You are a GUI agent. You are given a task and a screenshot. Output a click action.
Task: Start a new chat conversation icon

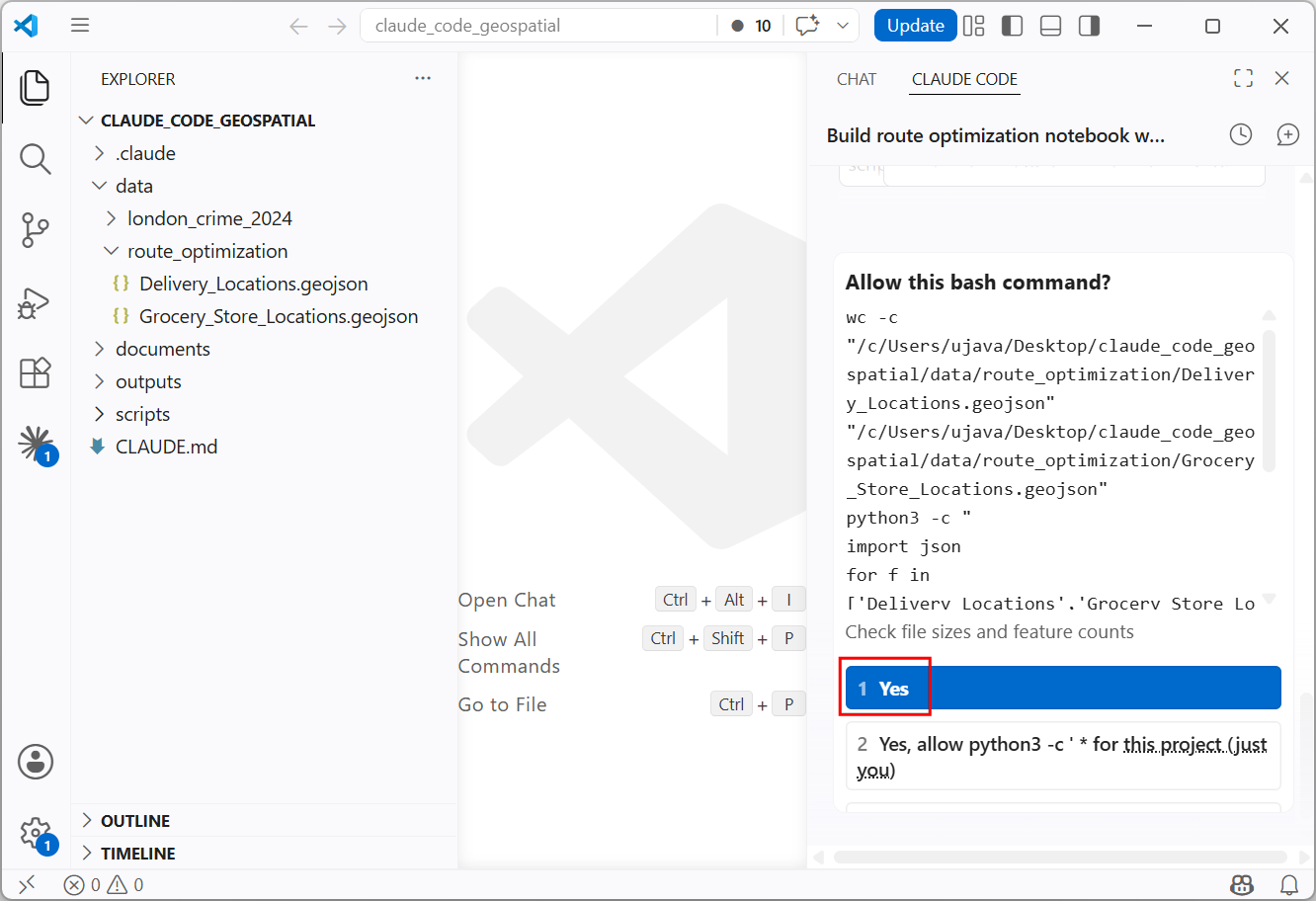click(1287, 134)
